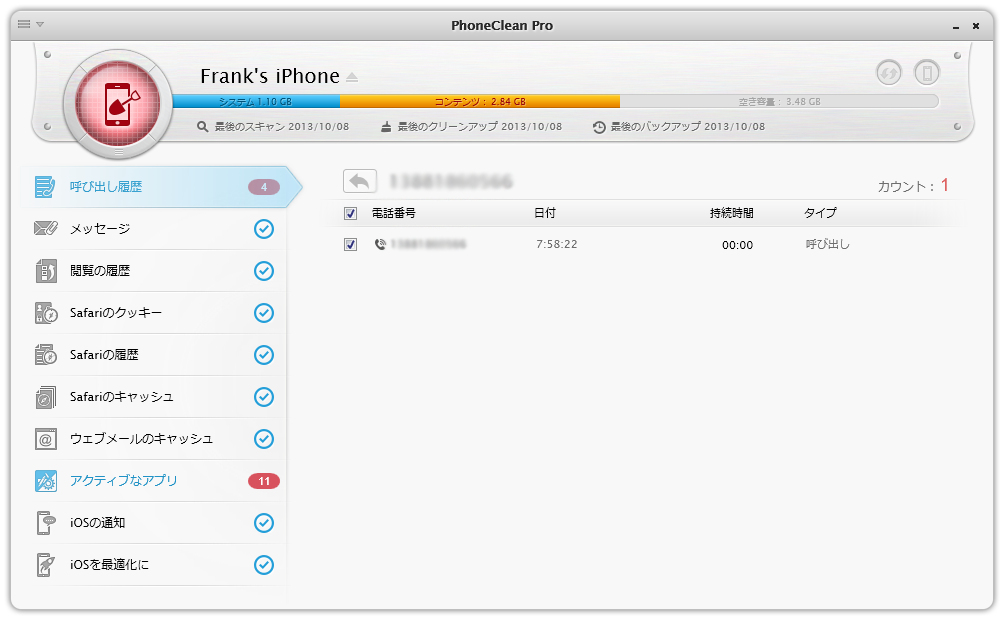Screen dimensions: 1004x620
Task: Click the clock backup icon
Action: click(x=599, y=127)
